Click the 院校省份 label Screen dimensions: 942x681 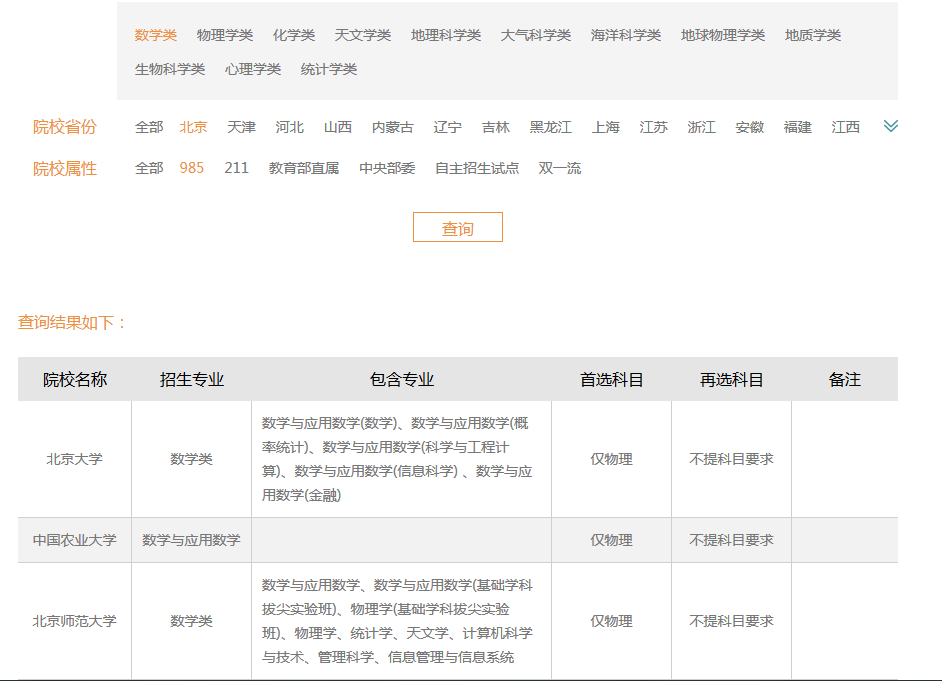click(64, 127)
